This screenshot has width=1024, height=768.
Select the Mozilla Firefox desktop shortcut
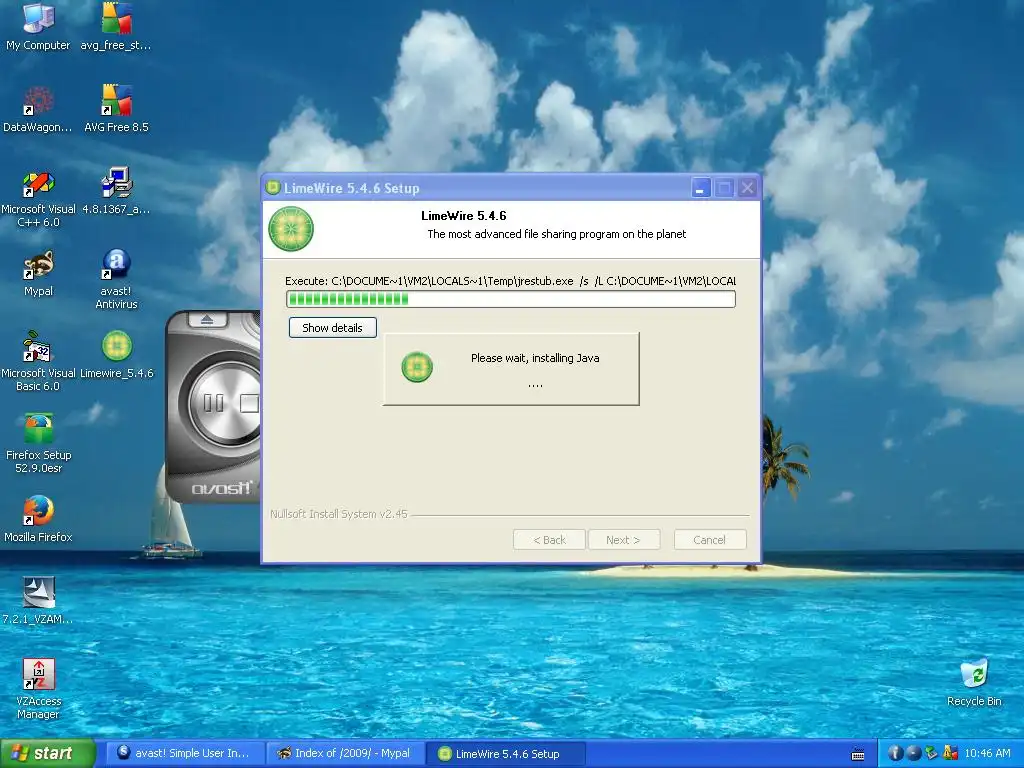coord(38,519)
